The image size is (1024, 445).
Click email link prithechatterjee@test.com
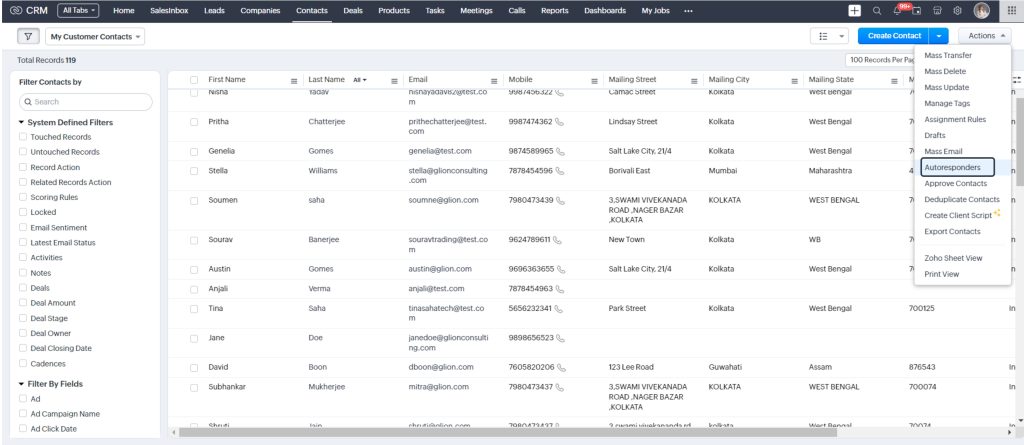pos(447,126)
